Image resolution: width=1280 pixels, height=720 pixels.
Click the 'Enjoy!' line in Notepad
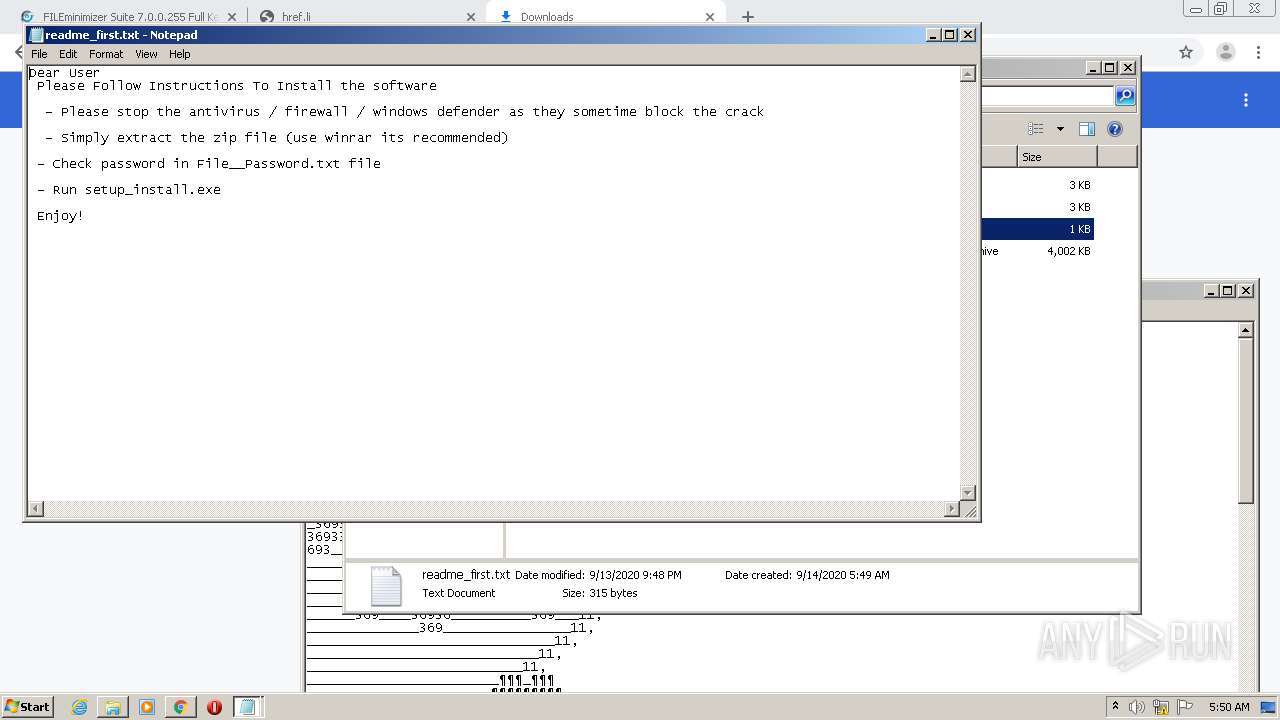[60, 216]
